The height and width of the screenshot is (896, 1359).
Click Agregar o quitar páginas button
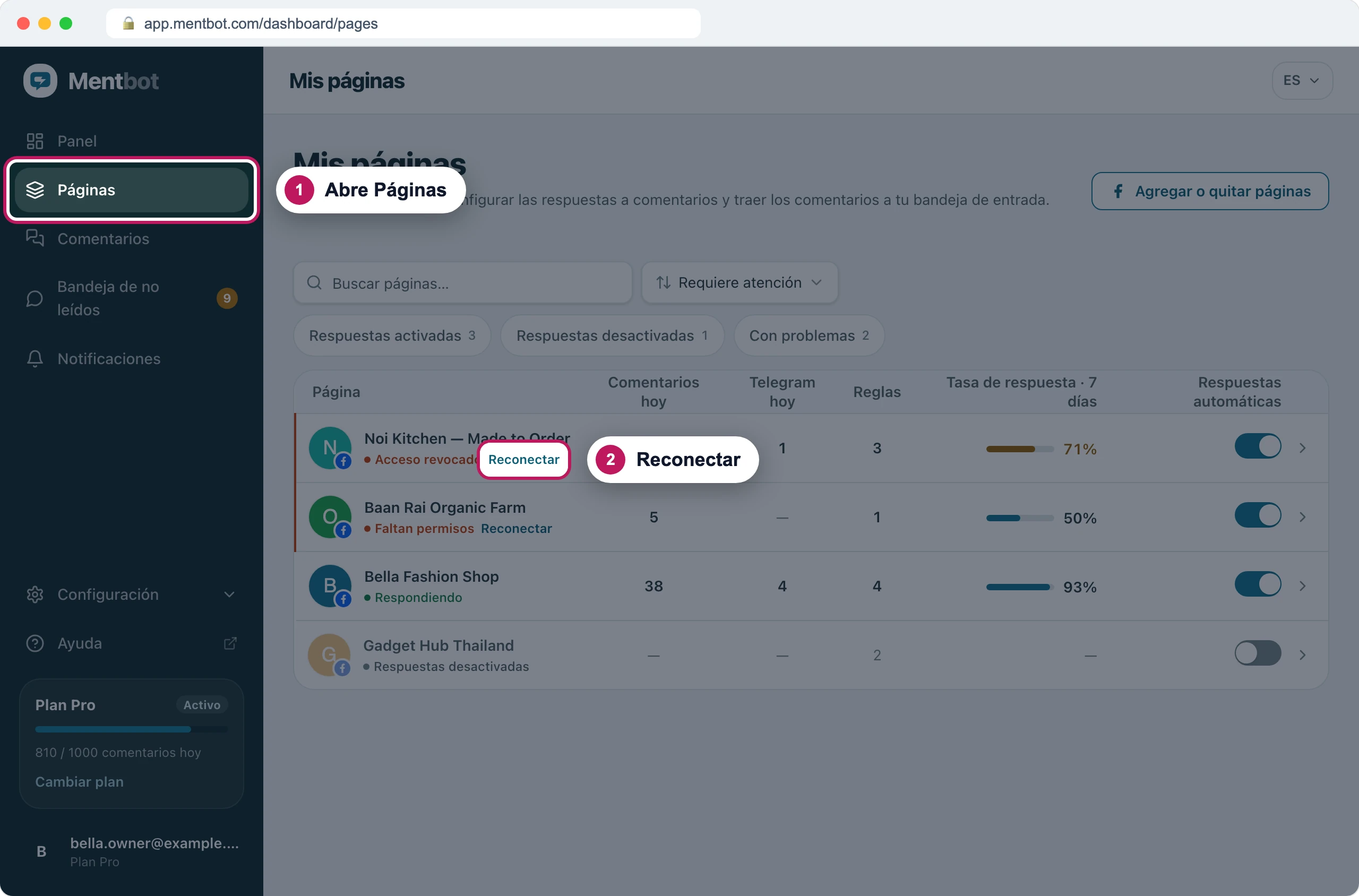pos(1210,191)
